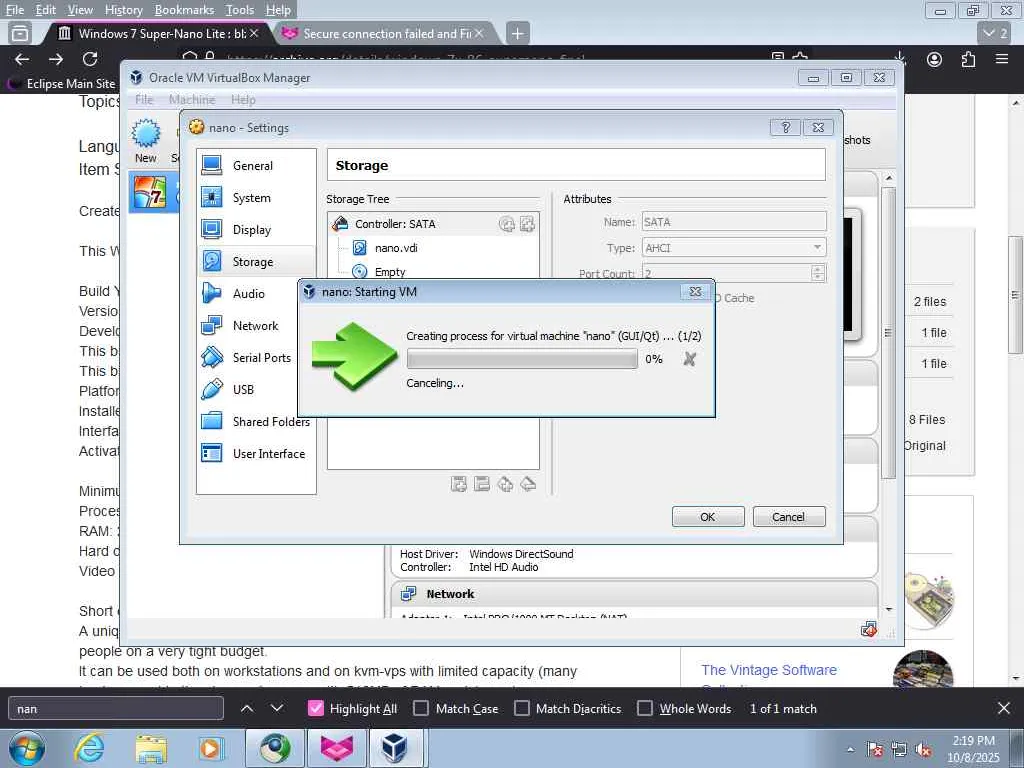This screenshot has width=1024, height=768.
Task: Go to previous find match arrow
Action: click(247, 708)
